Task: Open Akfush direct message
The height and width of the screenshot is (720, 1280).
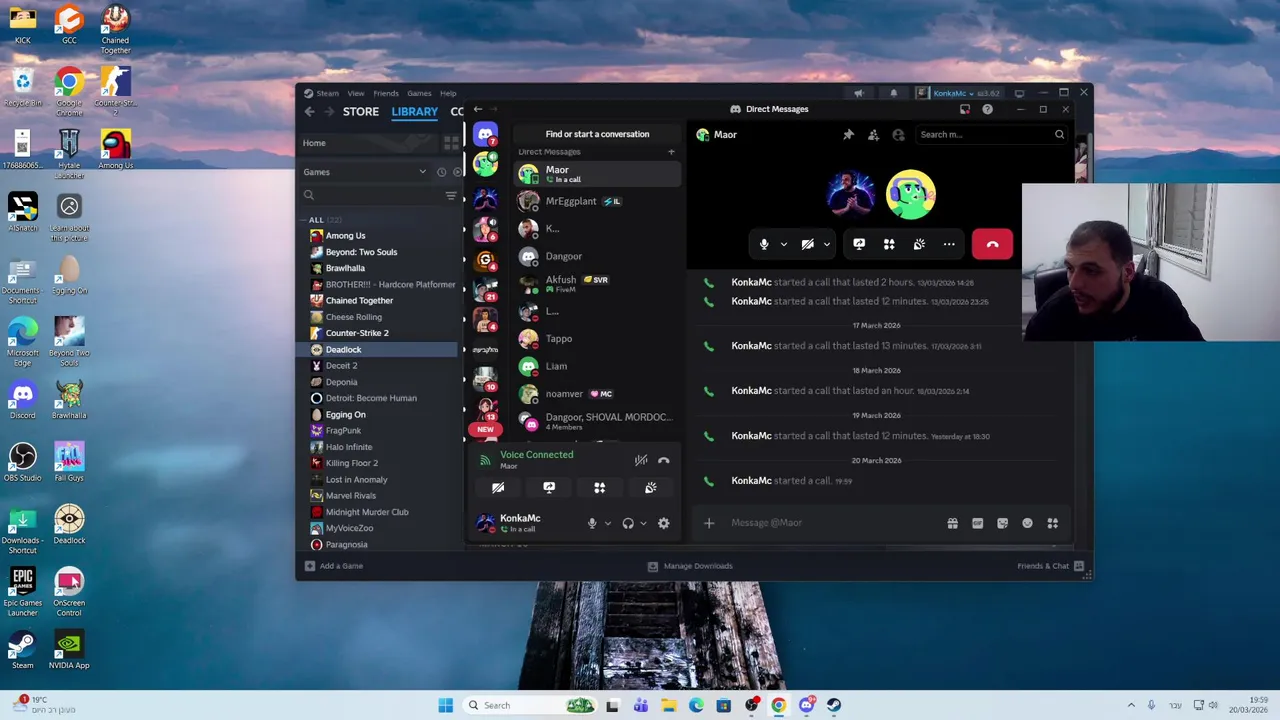Action: pos(598,284)
